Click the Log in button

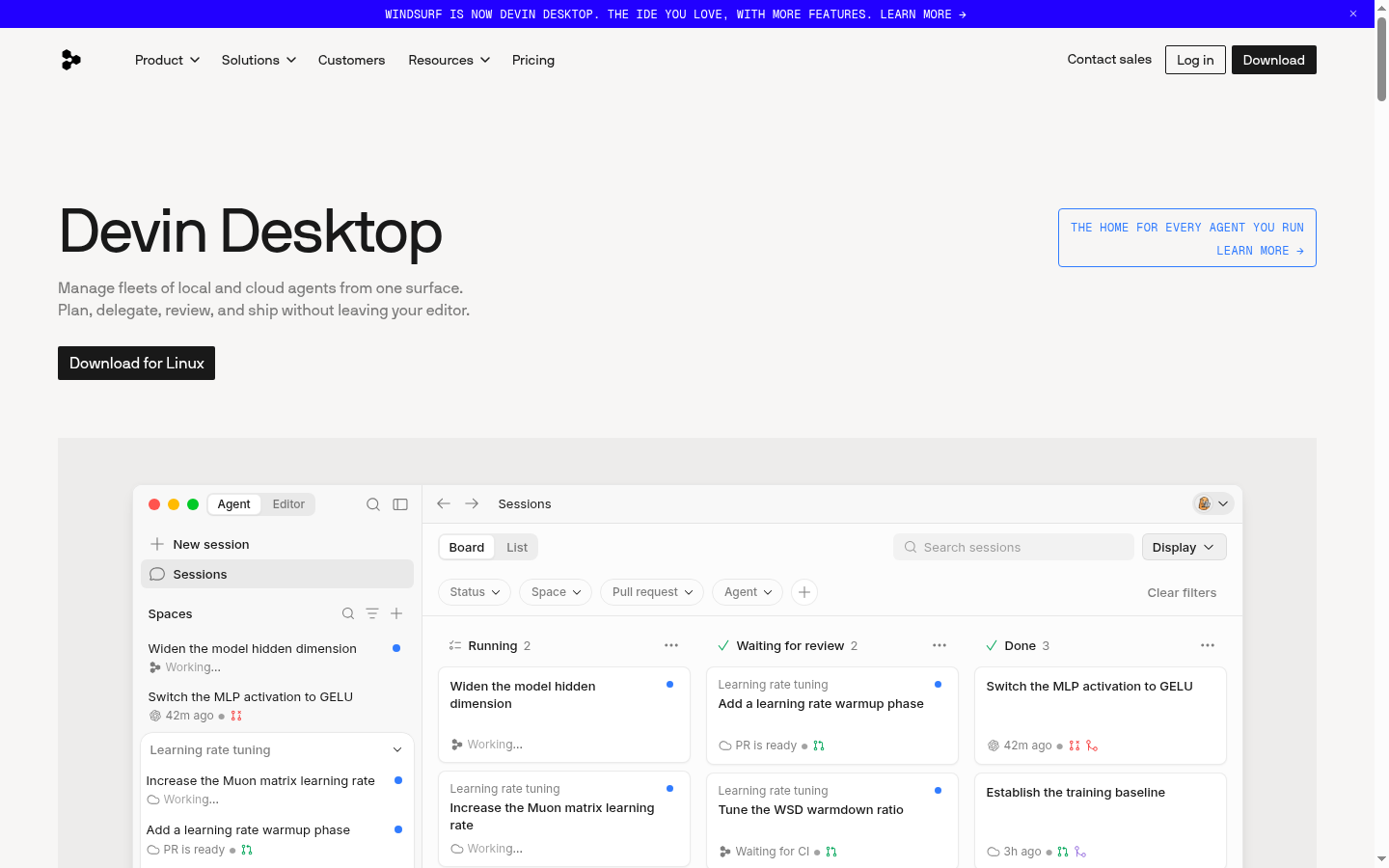1195,60
